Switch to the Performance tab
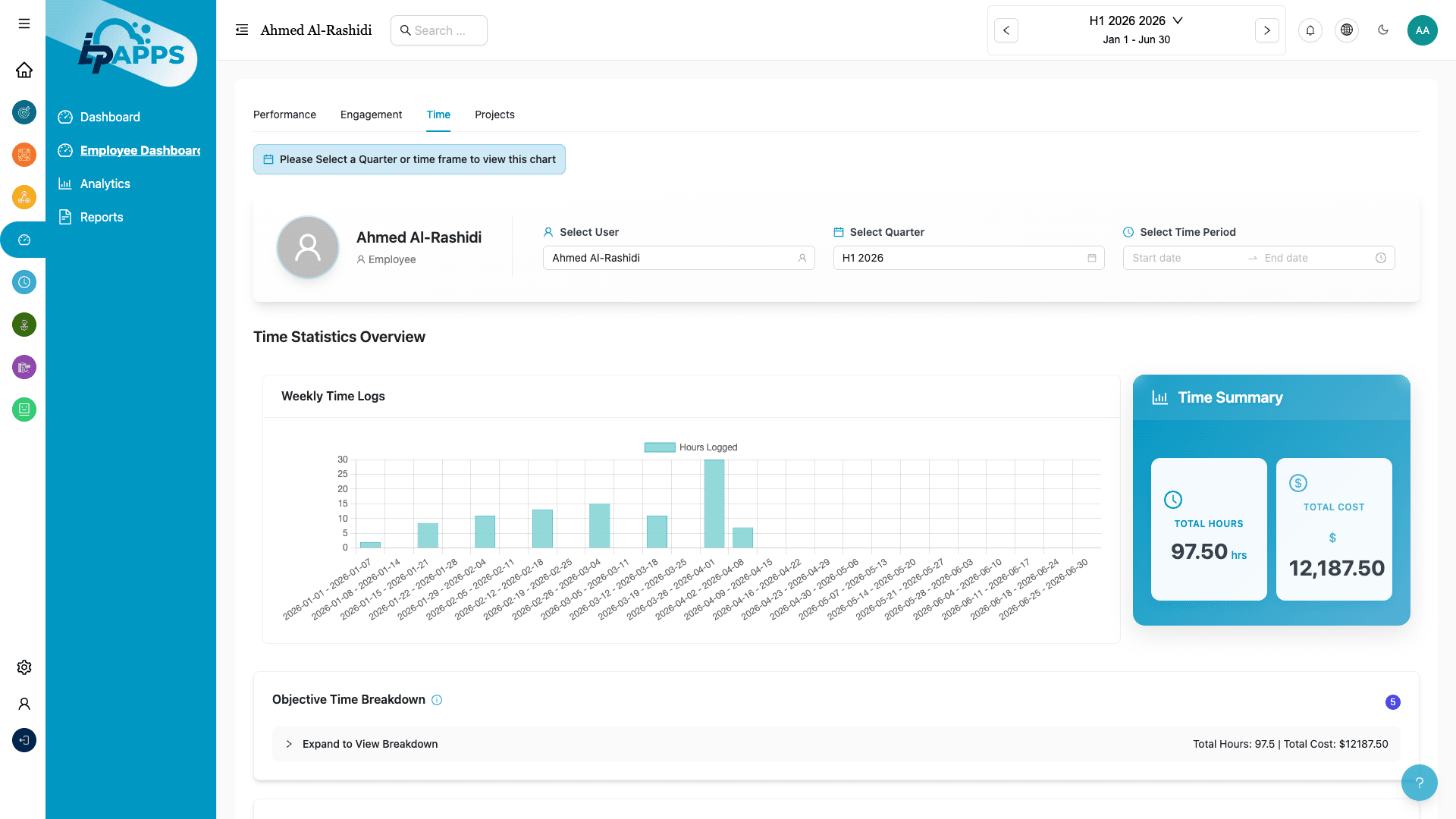 tap(284, 115)
